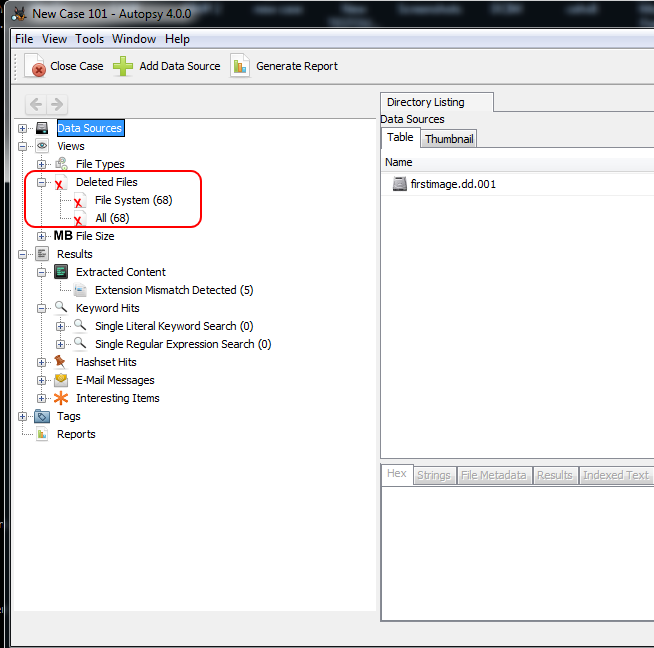Collapse the Keyword Hits node
The width and height of the screenshot is (654, 648).
(41, 308)
